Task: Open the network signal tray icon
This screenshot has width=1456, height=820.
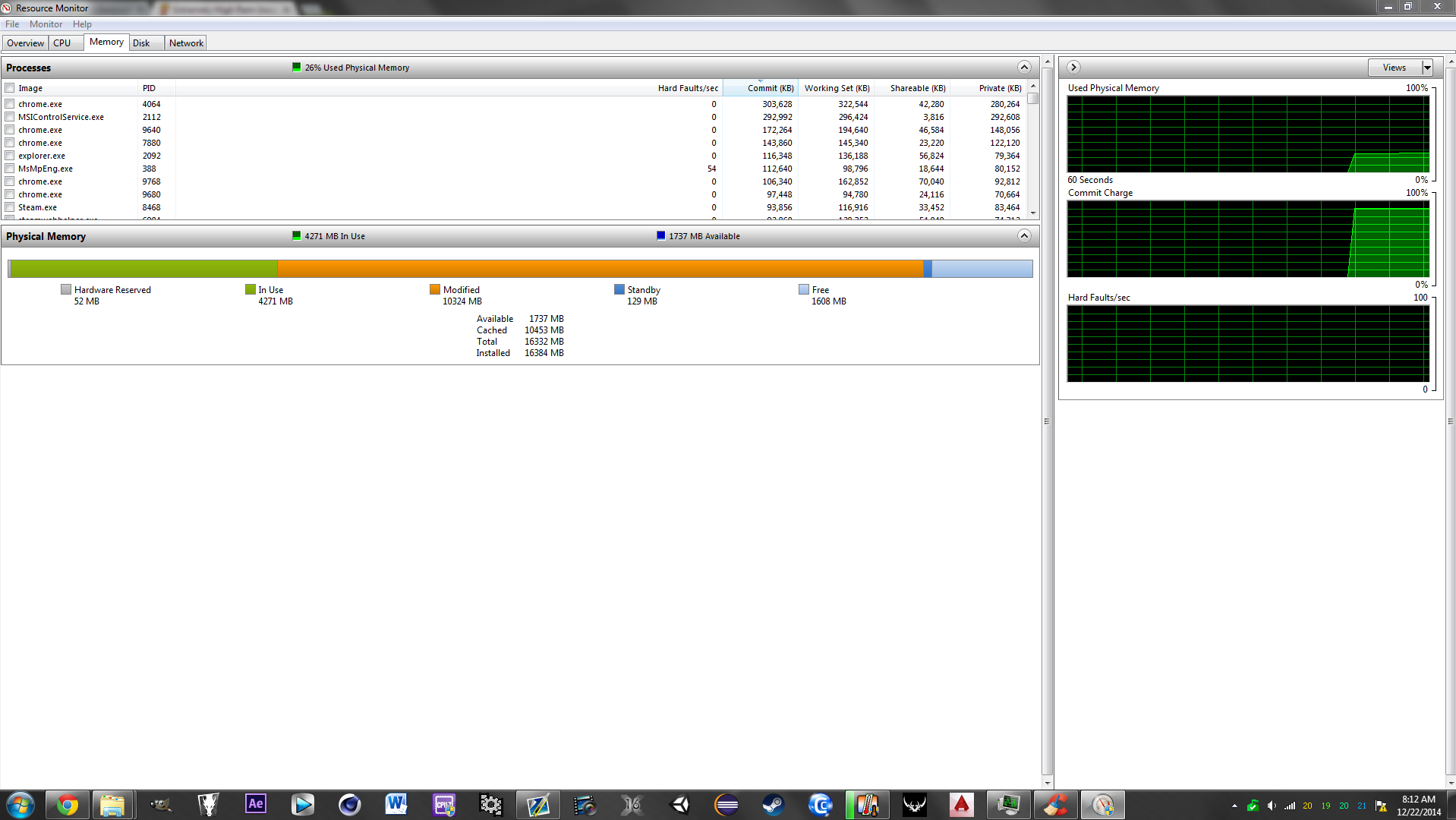Action: 1290,806
